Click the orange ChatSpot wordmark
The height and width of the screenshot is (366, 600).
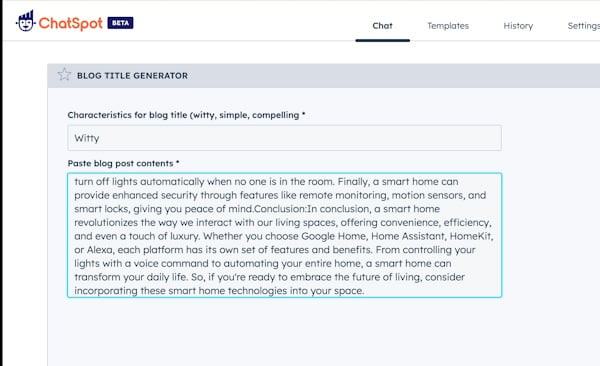(x=70, y=23)
